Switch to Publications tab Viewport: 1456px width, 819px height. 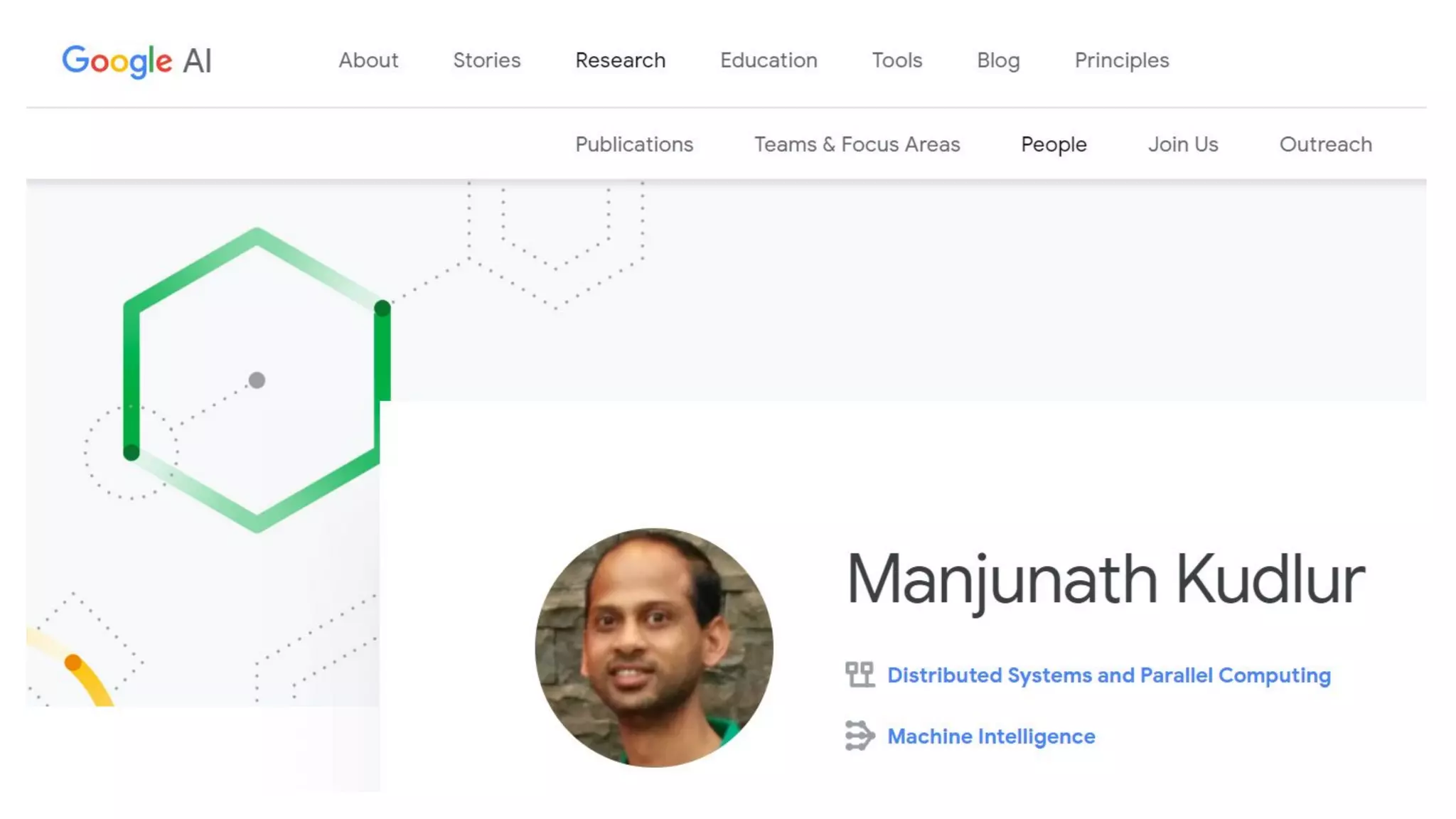coord(634,144)
